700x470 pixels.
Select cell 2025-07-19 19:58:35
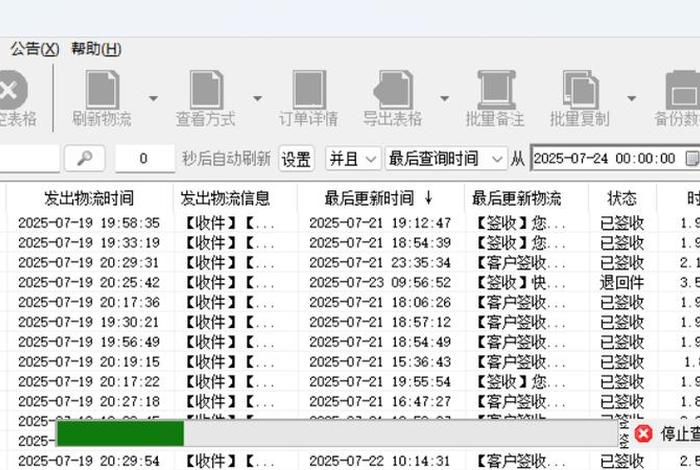pyautogui.click(x=89, y=223)
